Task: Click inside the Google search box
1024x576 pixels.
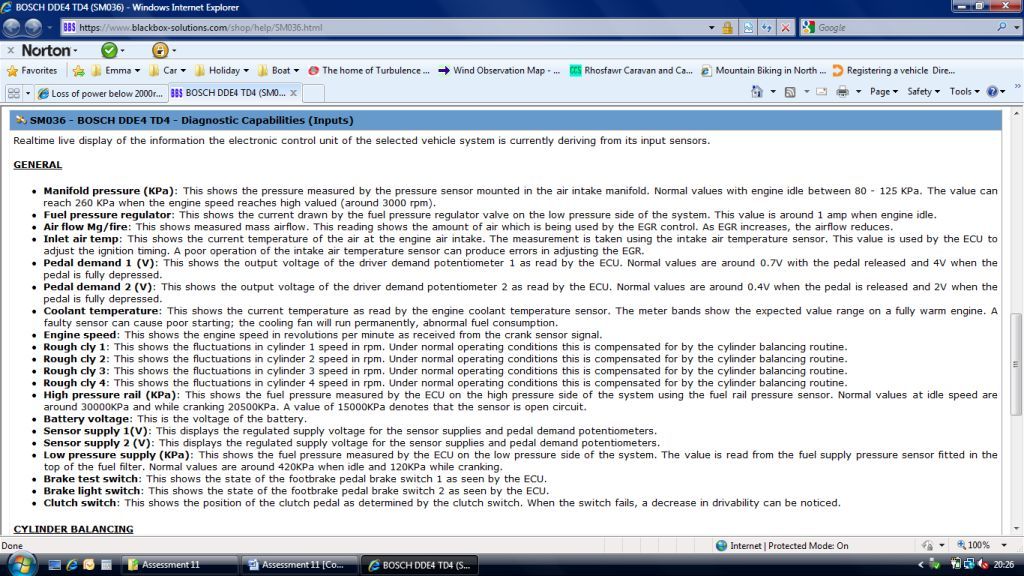Action: pos(904,27)
